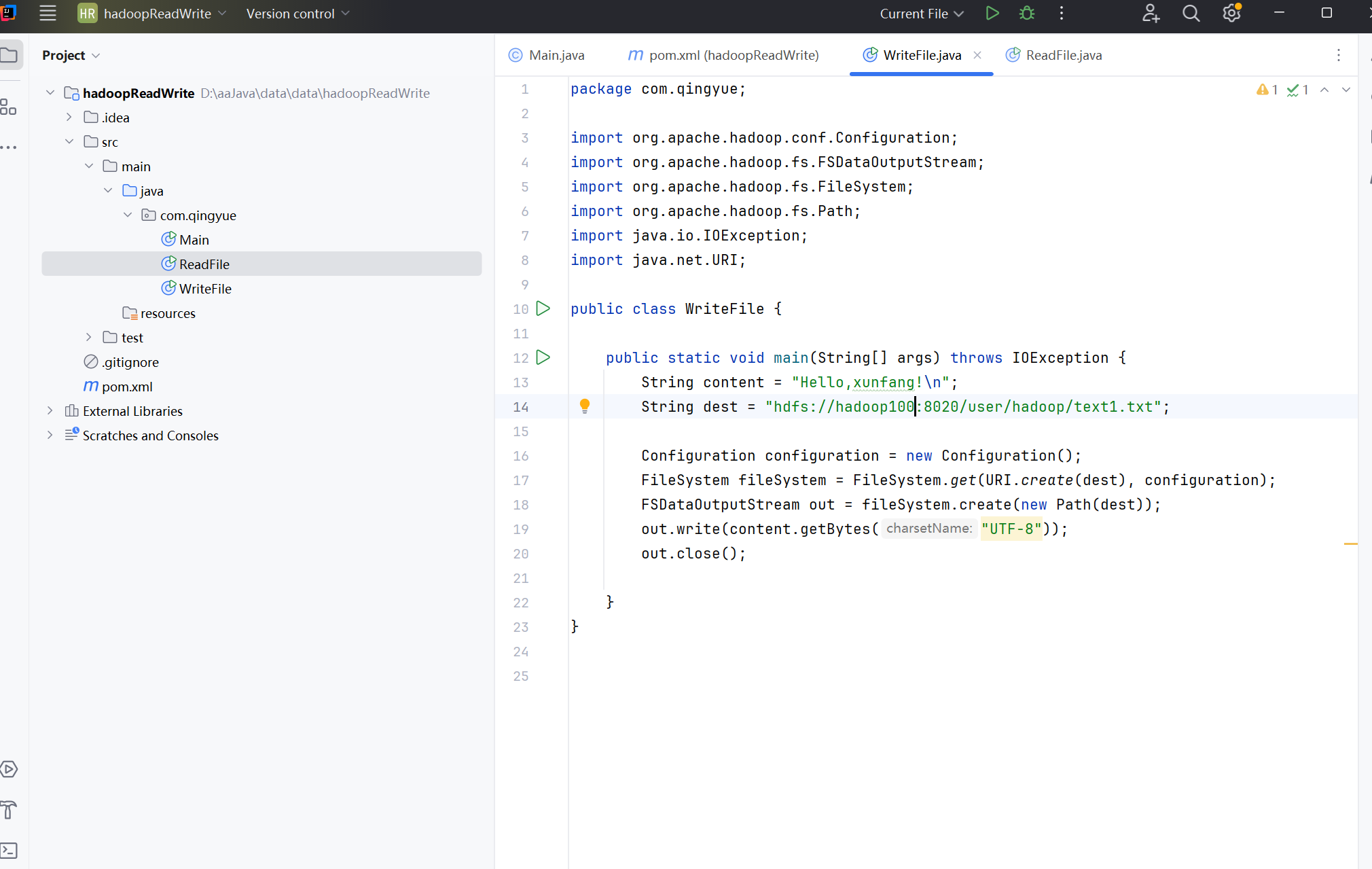Open the main hamburger menu
Image resolution: width=1372 pixels, height=869 pixels.
pyautogui.click(x=48, y=14)
